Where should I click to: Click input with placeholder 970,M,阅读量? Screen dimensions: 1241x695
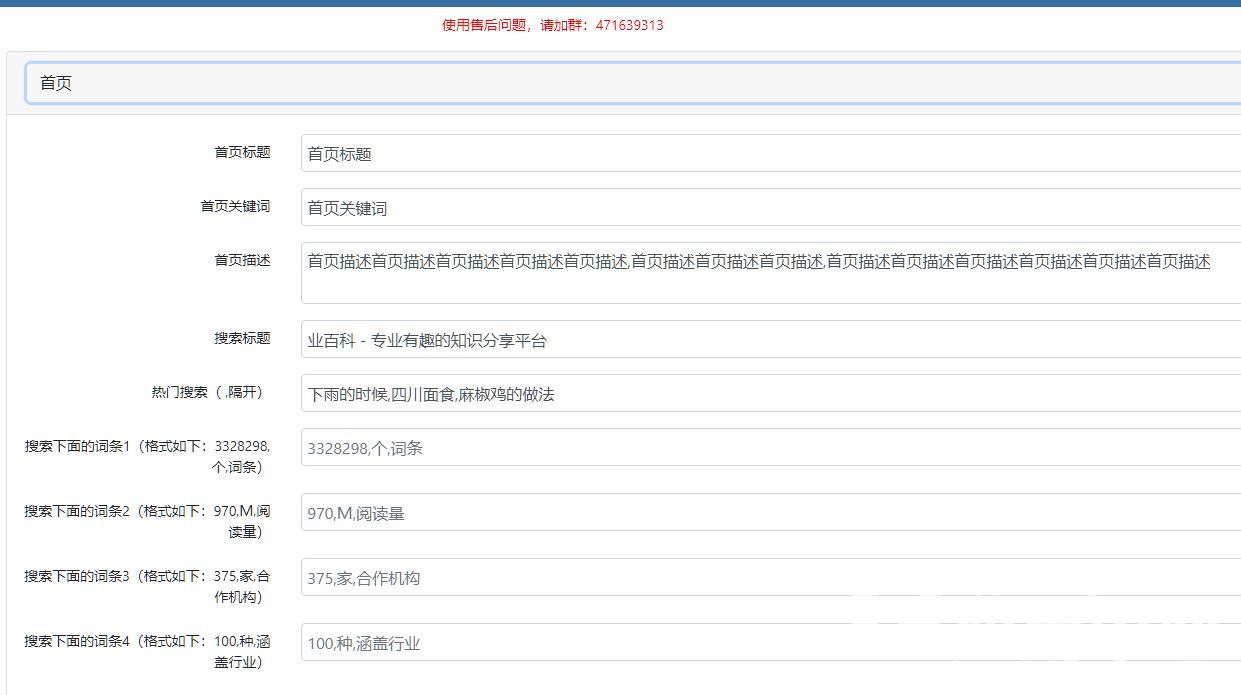pyautogui.click(x=770, y=513)
